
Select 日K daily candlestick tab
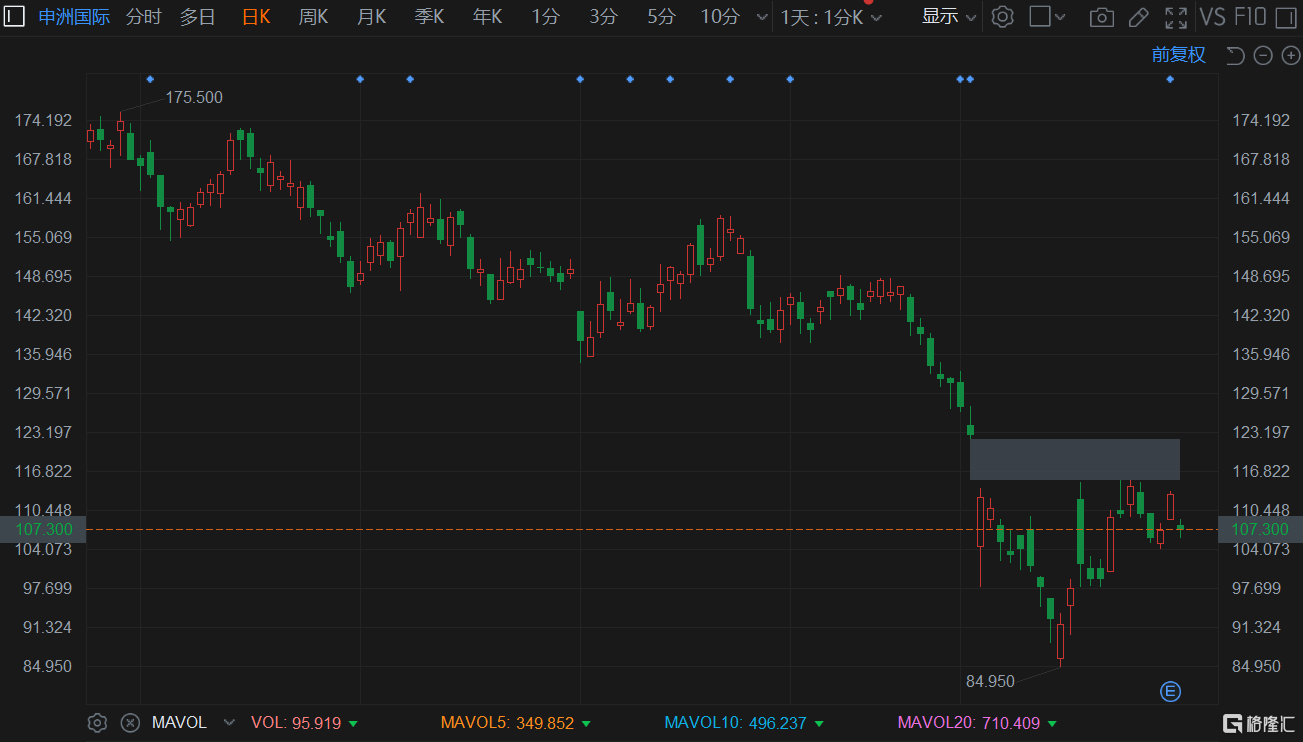[x=256, y=17]
